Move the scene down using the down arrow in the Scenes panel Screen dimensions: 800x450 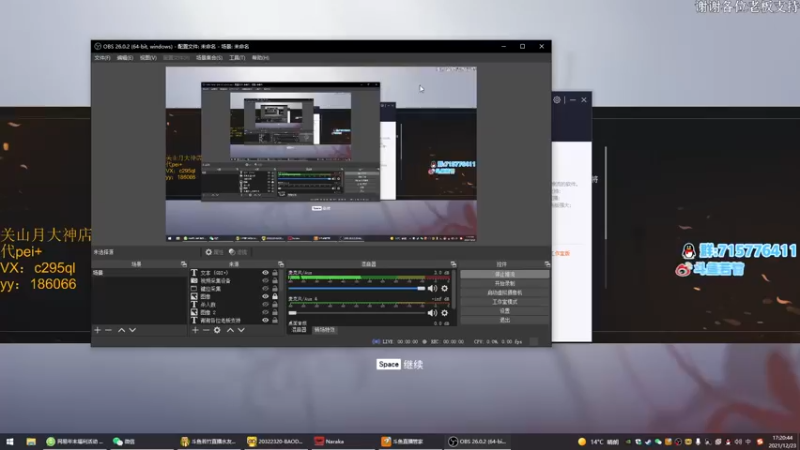click(x=133, y=330)
